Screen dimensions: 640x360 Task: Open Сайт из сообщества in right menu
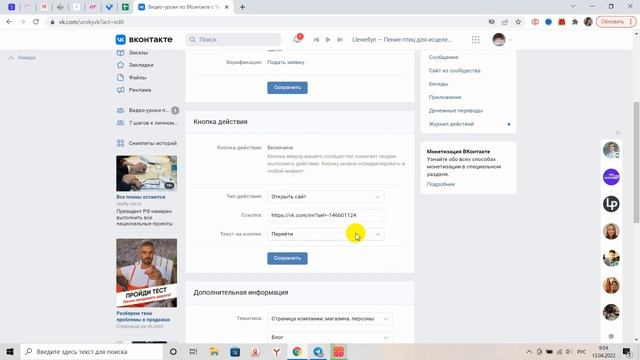click(x=454, y=71)
